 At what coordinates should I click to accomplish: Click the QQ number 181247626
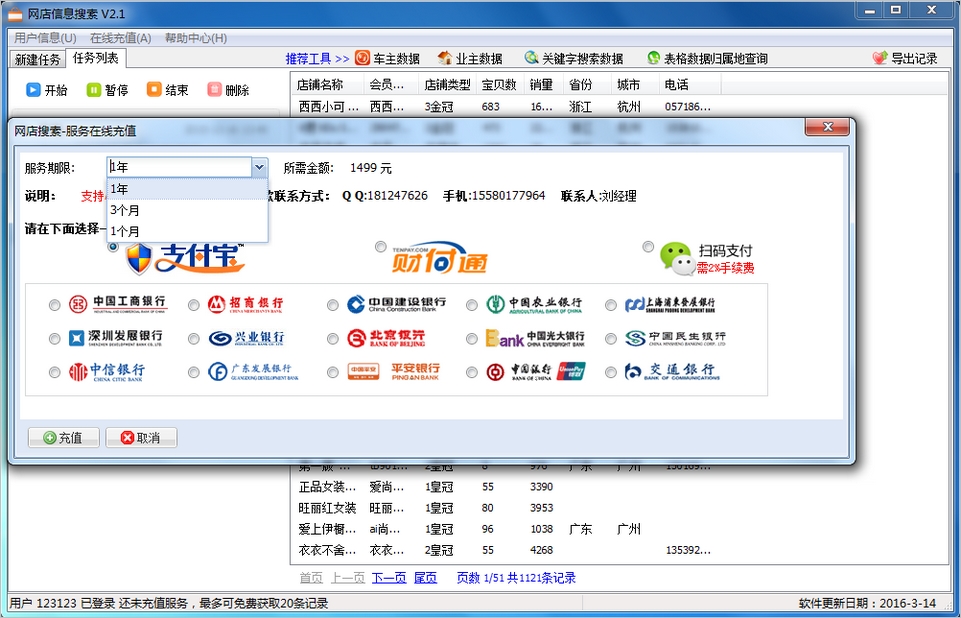click(x=397, y=196)
